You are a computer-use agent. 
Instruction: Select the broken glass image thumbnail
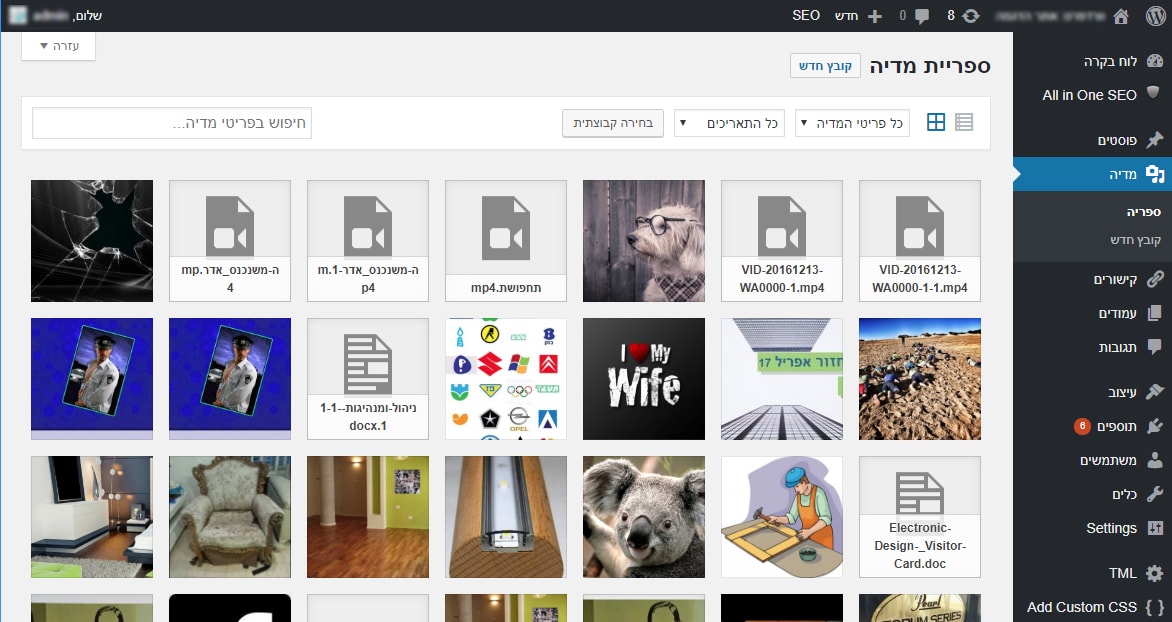[92, 241]
